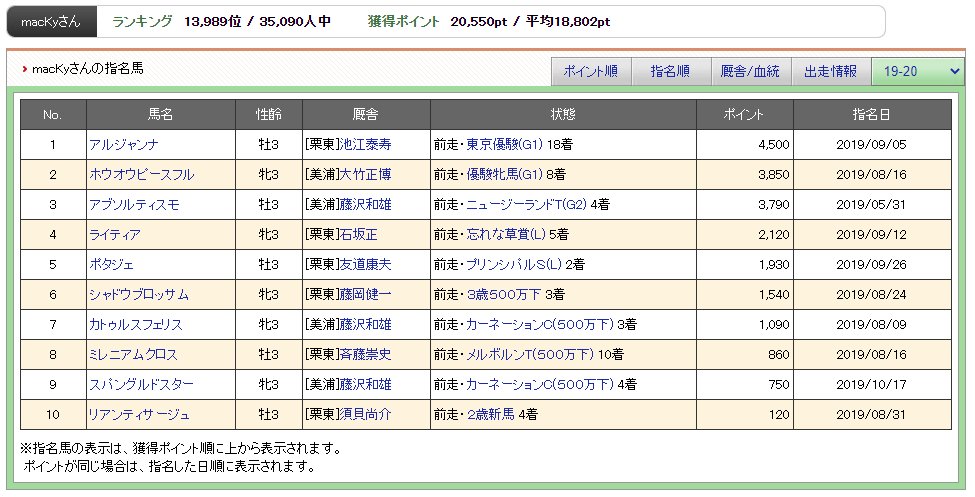Open trainer 池江泰寿 link
The width and height of the screenshot is (975, 497).
click(366, 145)
